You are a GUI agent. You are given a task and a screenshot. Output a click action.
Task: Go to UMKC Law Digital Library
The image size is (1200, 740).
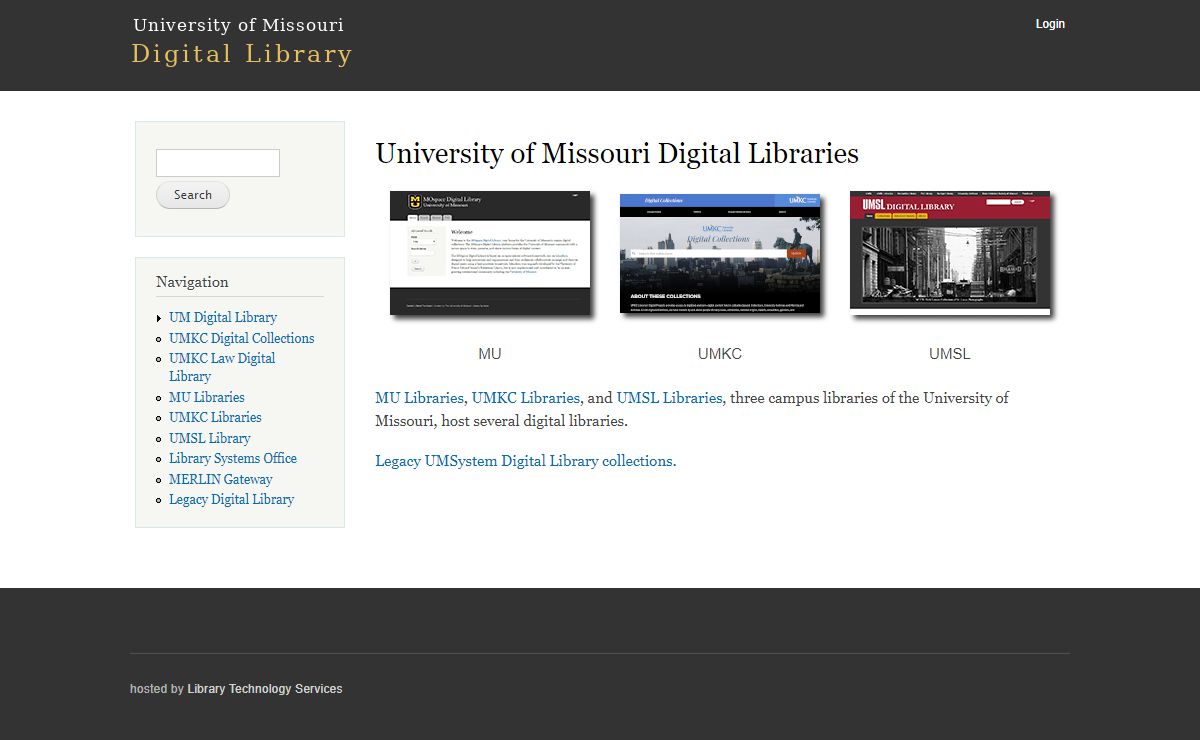pos(222,367)
